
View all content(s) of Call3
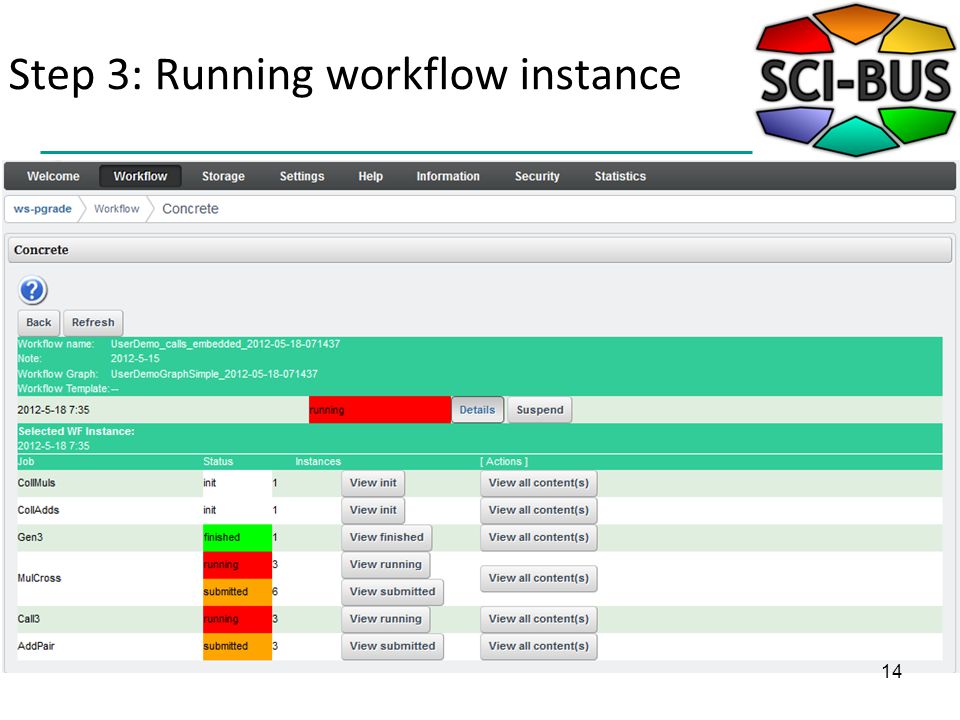pyautogui.click(x=539, y=619)
